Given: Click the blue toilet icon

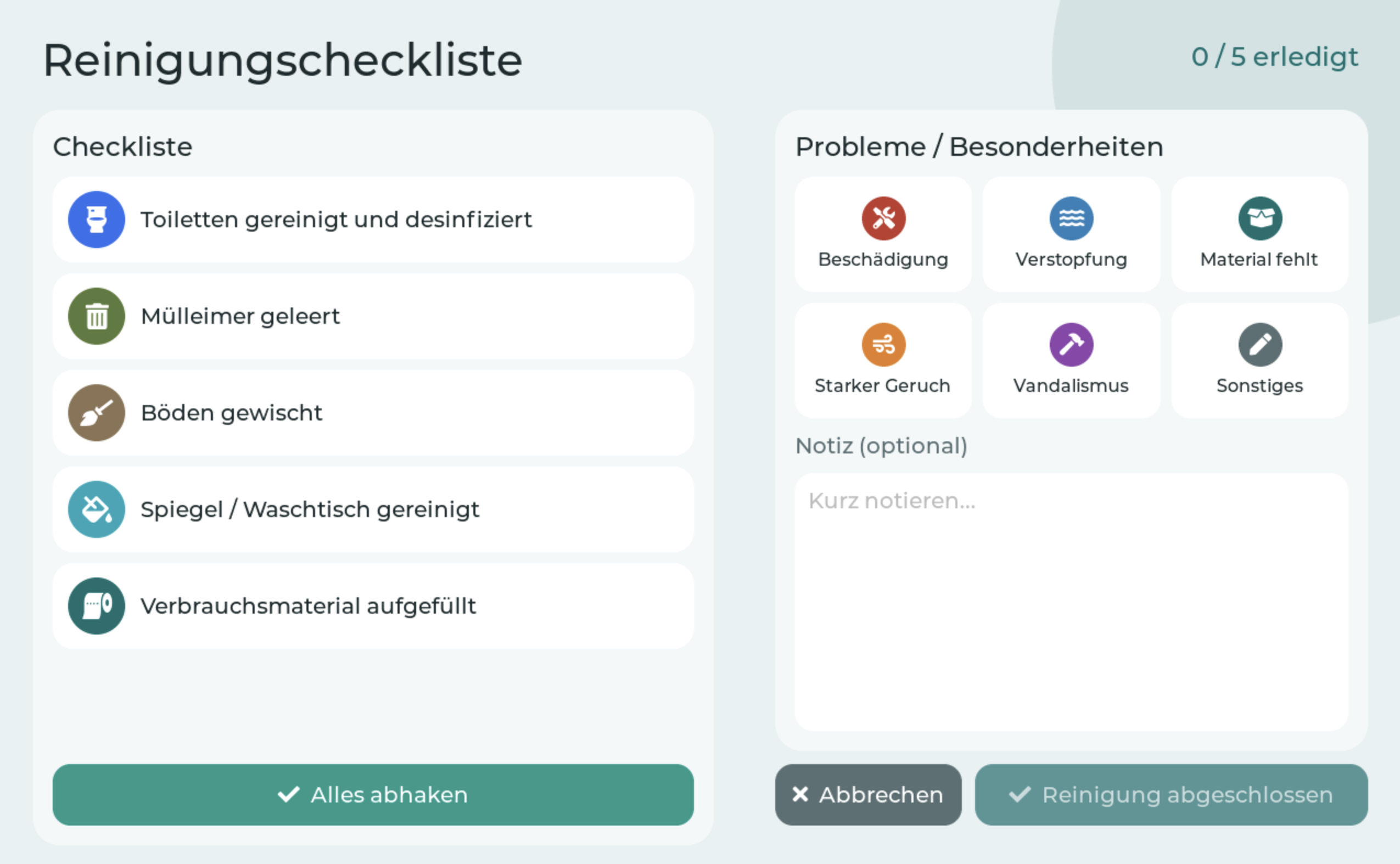Looking at the screenshot, I should click(x=97, y=220).
